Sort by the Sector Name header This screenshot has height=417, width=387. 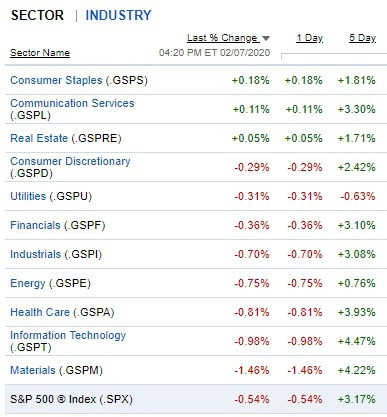[40, 53]
